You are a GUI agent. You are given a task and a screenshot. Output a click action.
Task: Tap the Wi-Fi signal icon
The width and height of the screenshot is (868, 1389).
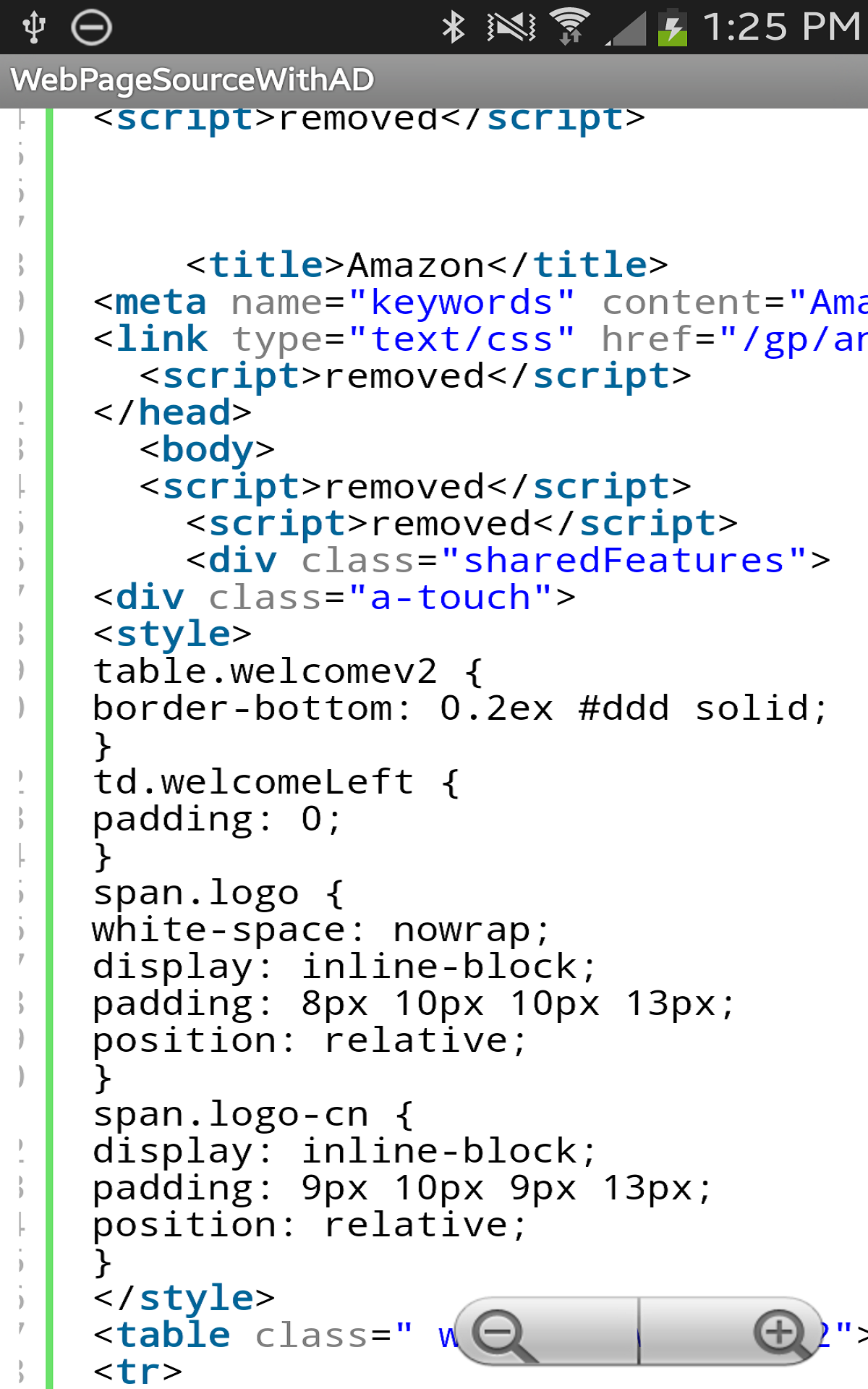point(571,27)
